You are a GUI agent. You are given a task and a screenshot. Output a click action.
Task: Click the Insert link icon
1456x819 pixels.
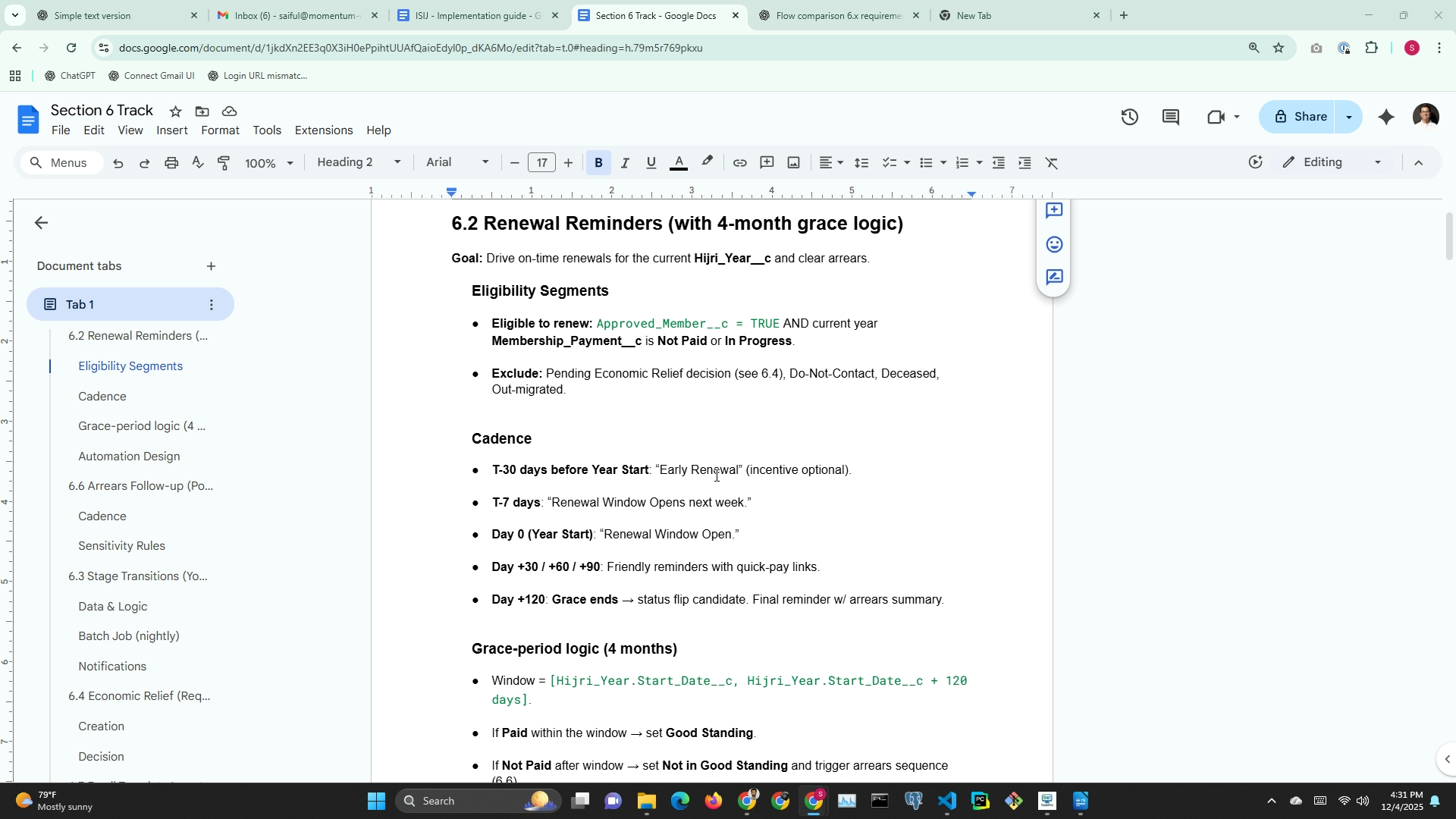coord(739,163)
